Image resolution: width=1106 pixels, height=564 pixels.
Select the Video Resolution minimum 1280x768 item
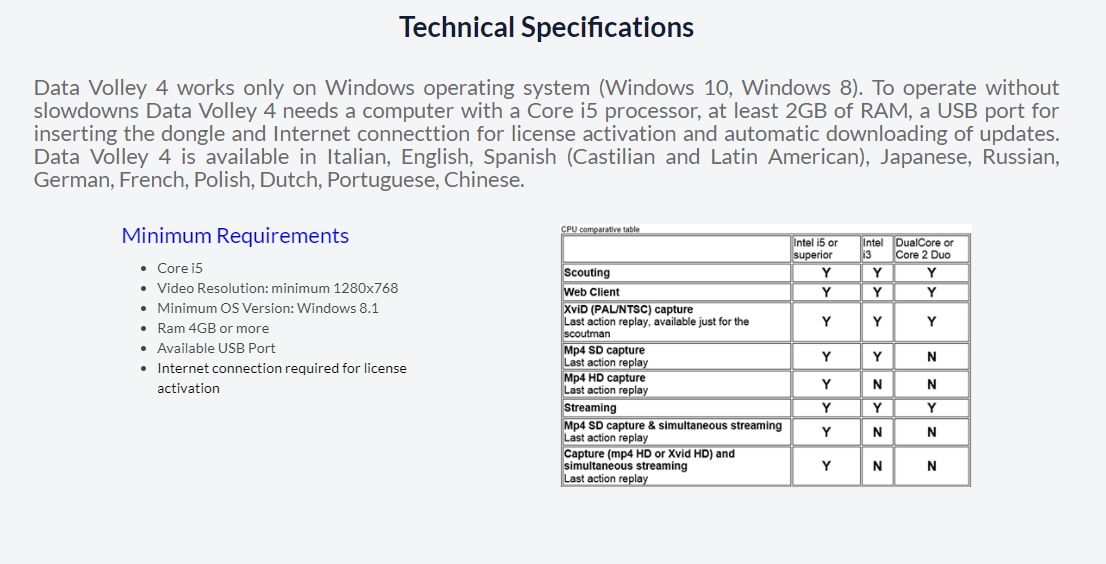click(277, 288)
